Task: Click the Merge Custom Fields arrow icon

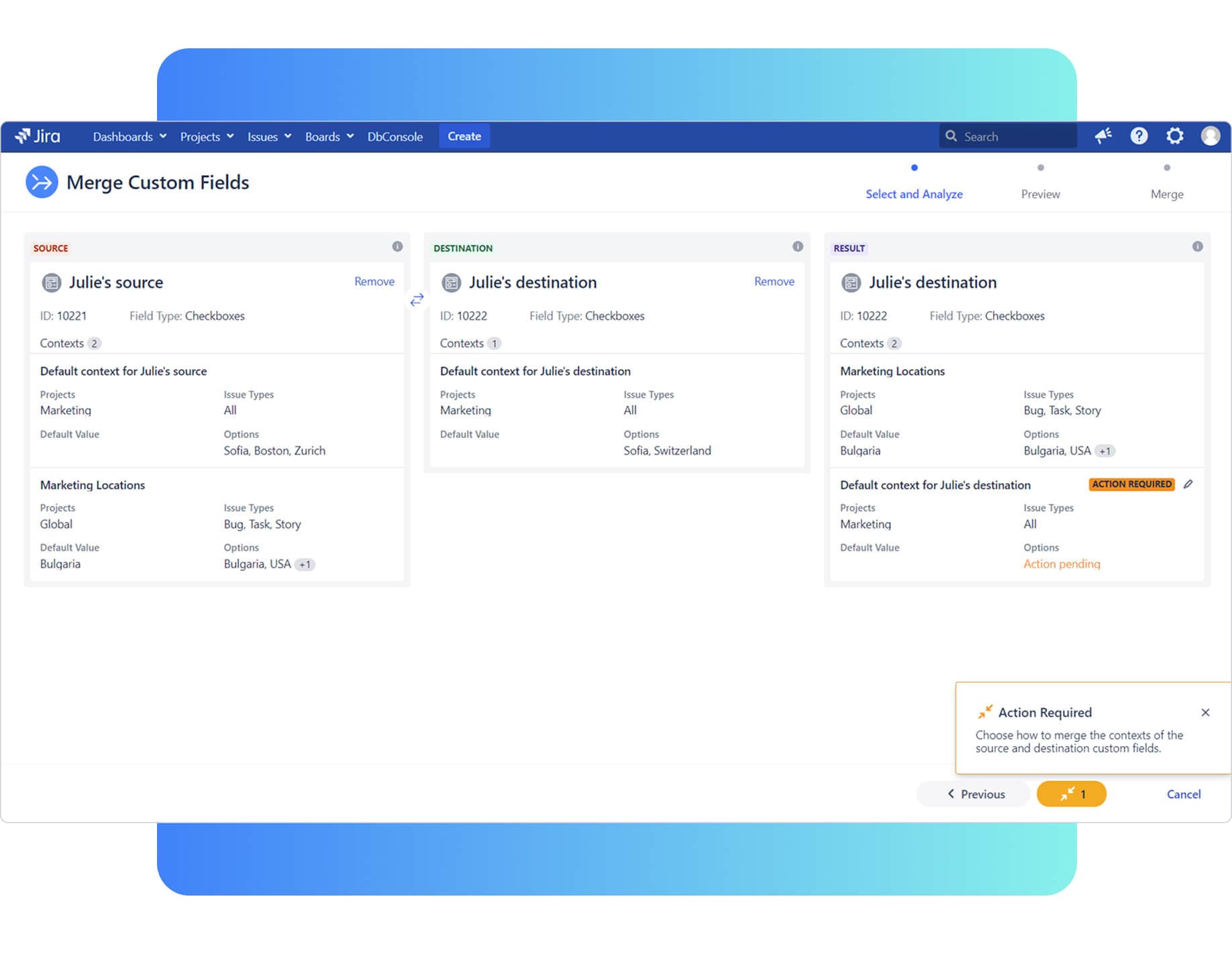Action: pyautogui.click(x=42, y=182)
